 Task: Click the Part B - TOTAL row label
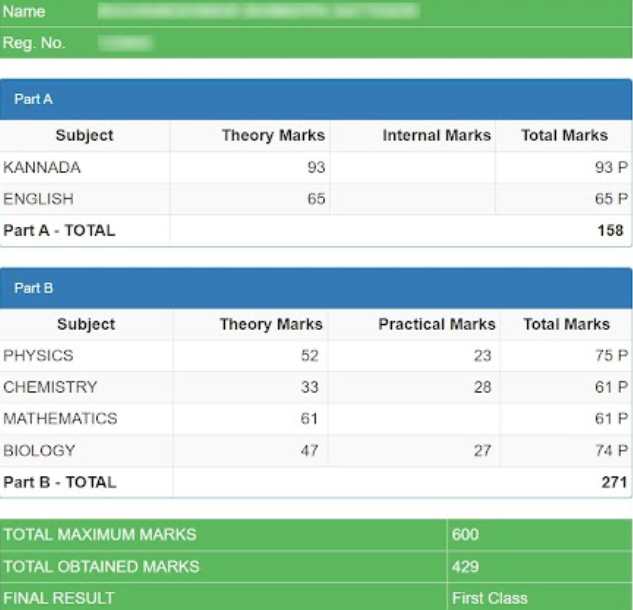60,482
